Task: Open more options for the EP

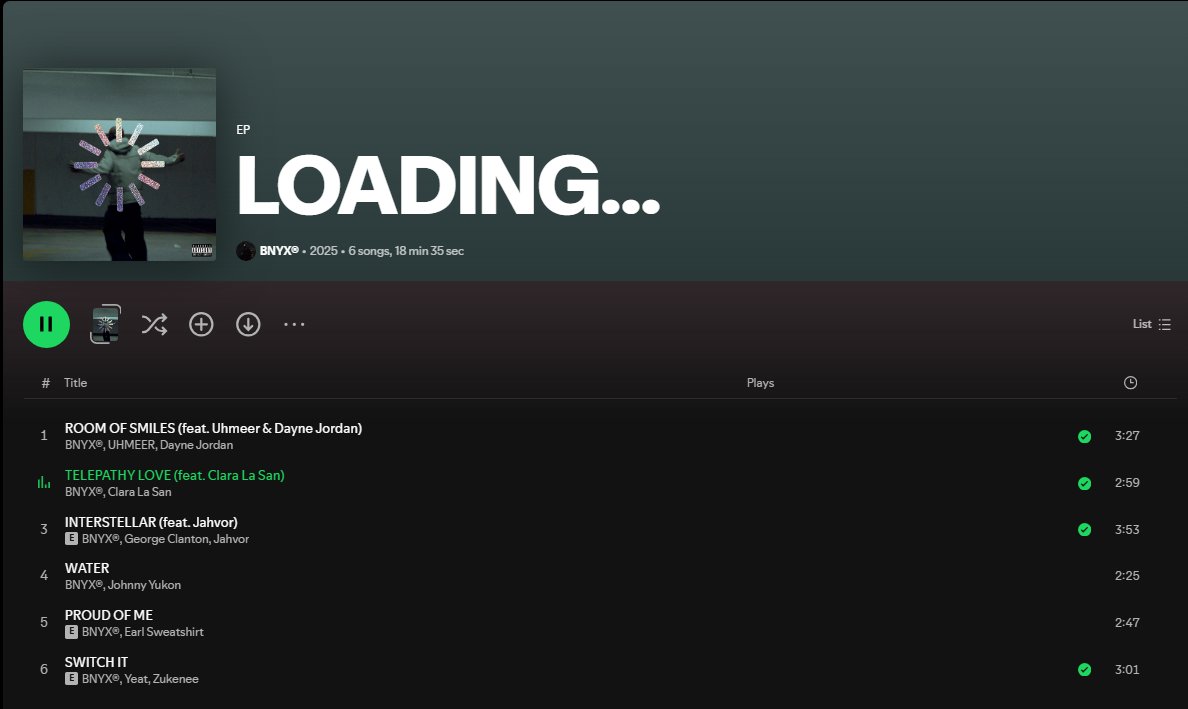Action: (x=294, y=324)
